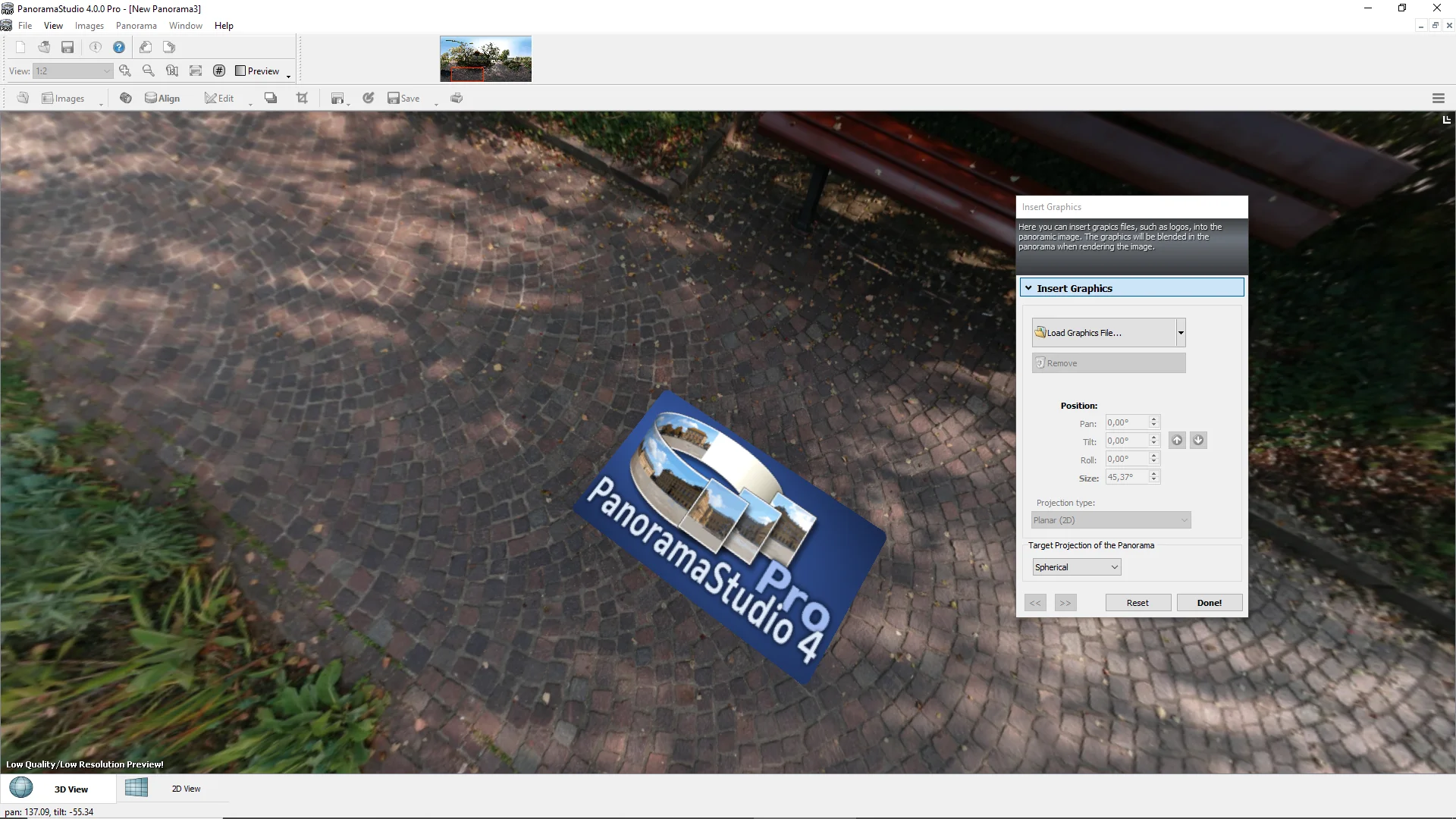
Task: Set view to 1:1 actual size
Action: pos(172,71)
